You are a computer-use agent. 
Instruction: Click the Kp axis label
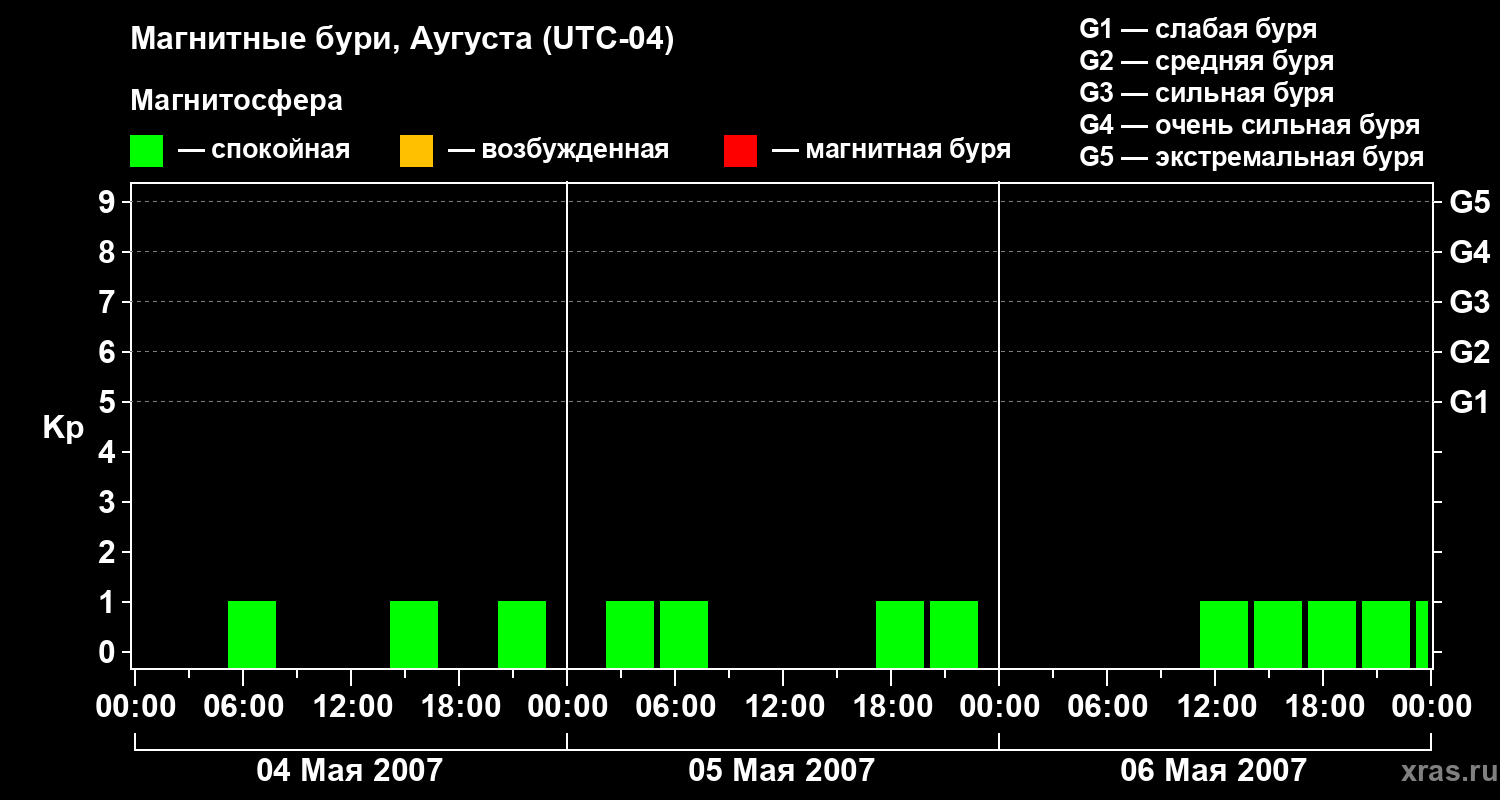coord(63,430)
